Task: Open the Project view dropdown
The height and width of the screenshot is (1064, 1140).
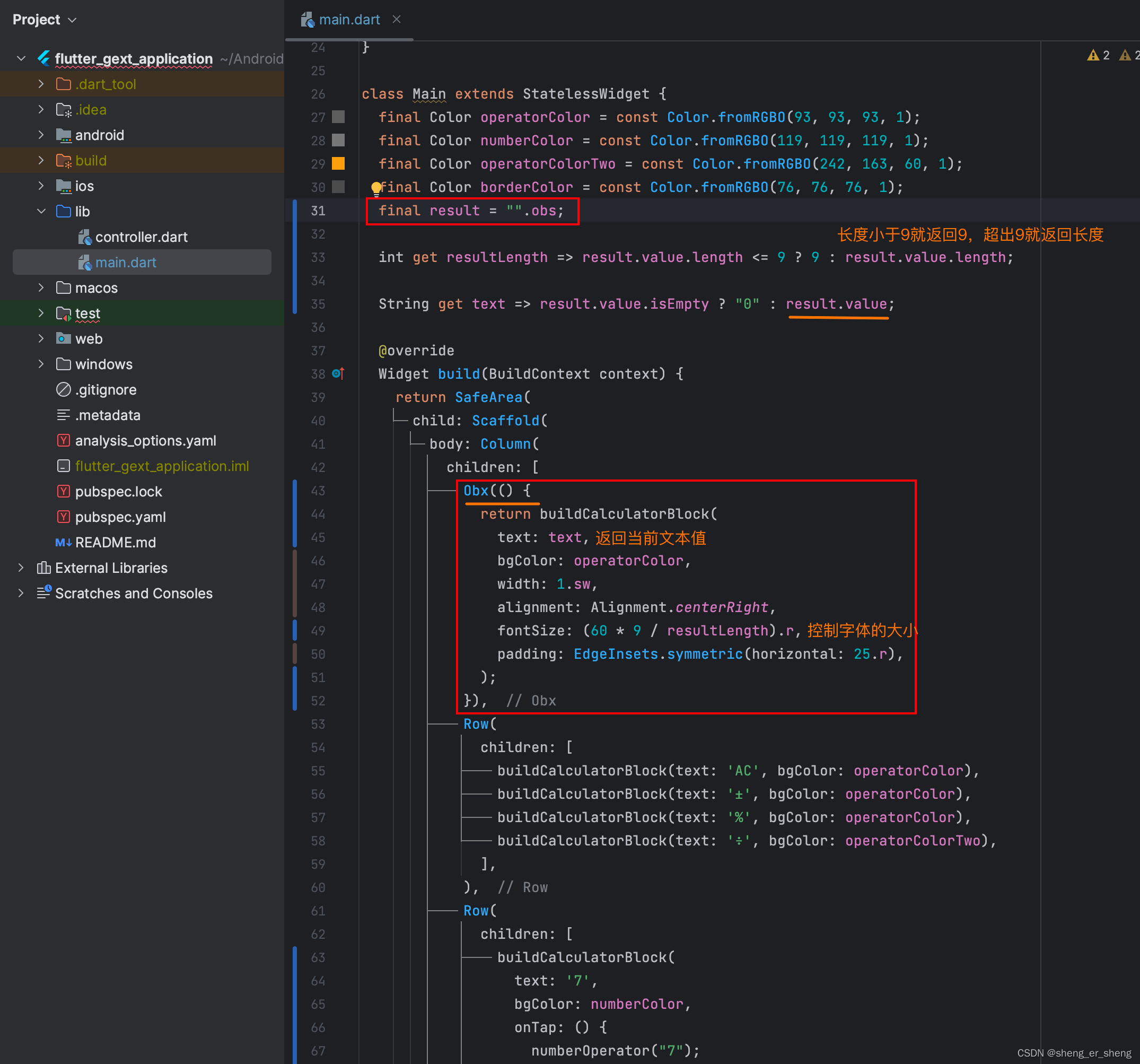Action: [x=45, y=20]
